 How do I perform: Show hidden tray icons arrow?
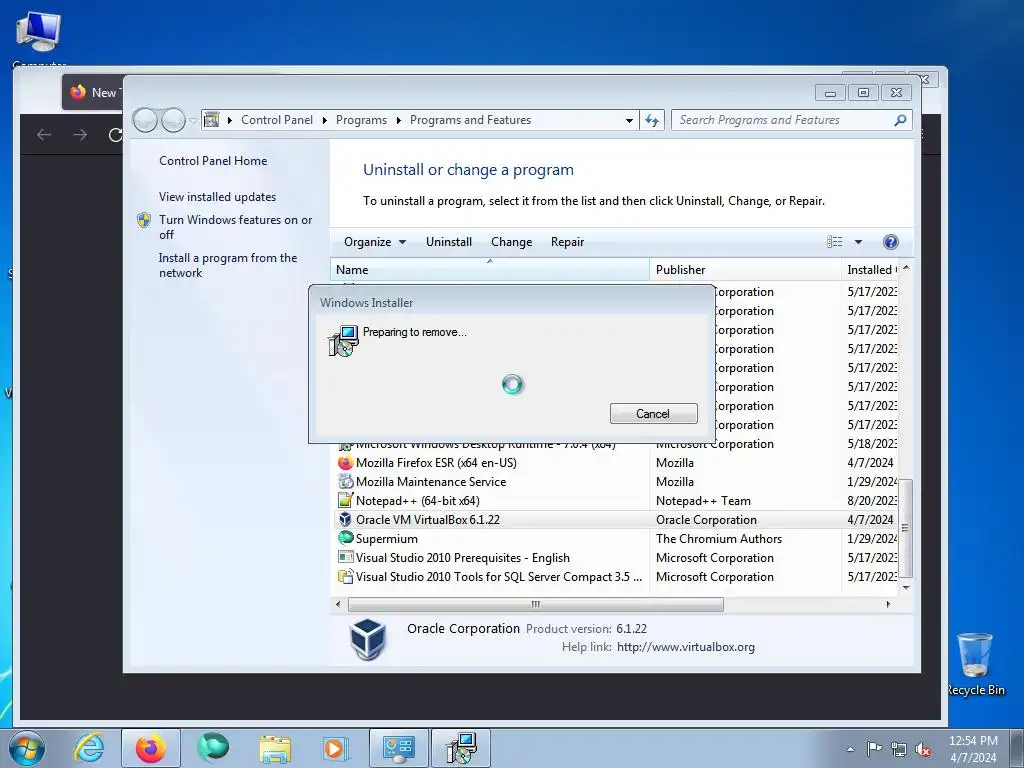coord(850,749)
